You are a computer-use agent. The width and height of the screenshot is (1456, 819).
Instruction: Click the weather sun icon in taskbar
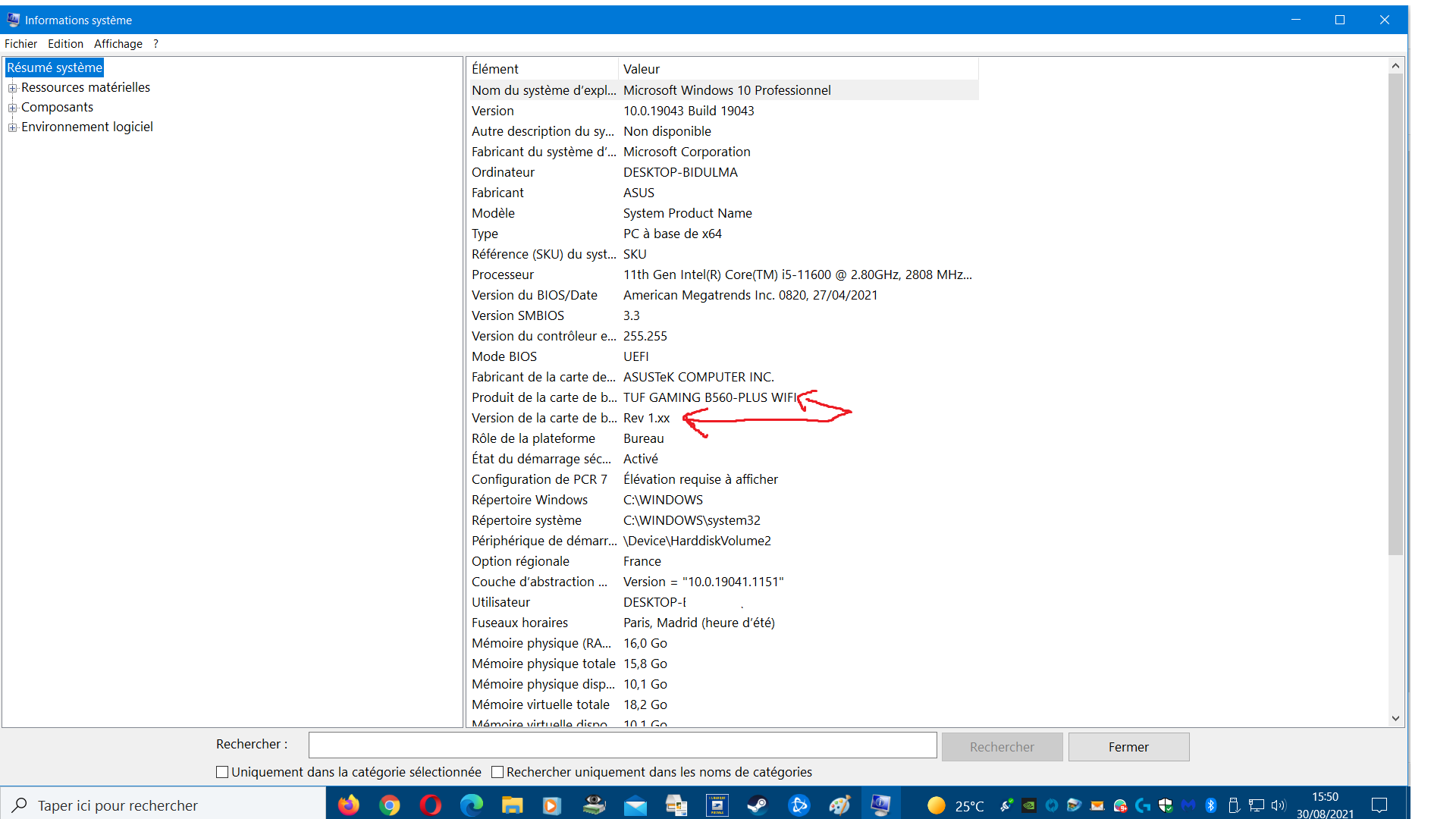pos(937,805)
